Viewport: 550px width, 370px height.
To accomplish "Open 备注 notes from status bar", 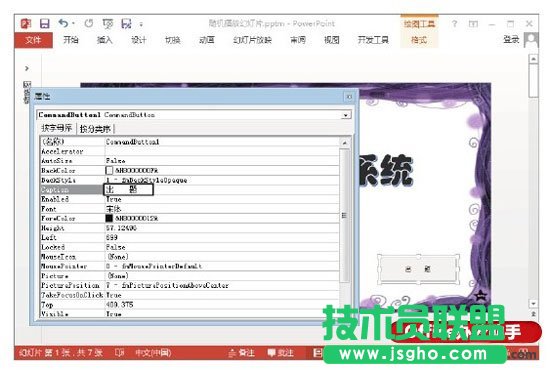I will pos(241,352).
